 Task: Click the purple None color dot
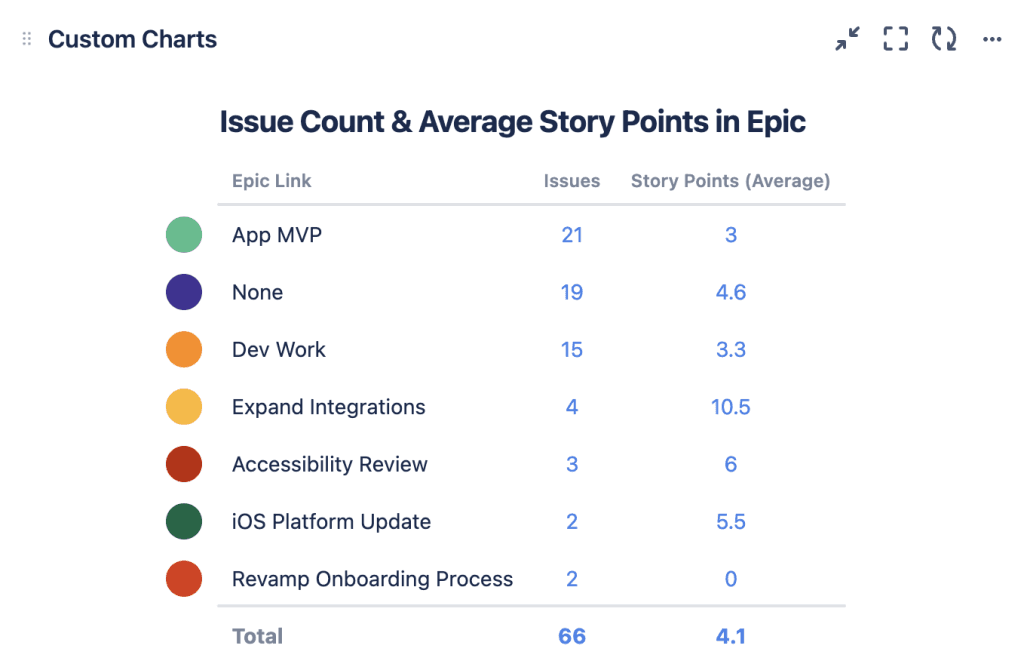click(x=184, y=292)
